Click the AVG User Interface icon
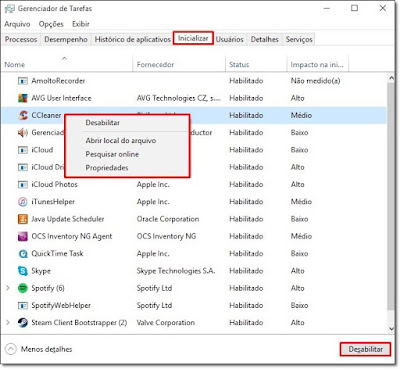Screen dimensions: 400x369 tap(23, 98)
